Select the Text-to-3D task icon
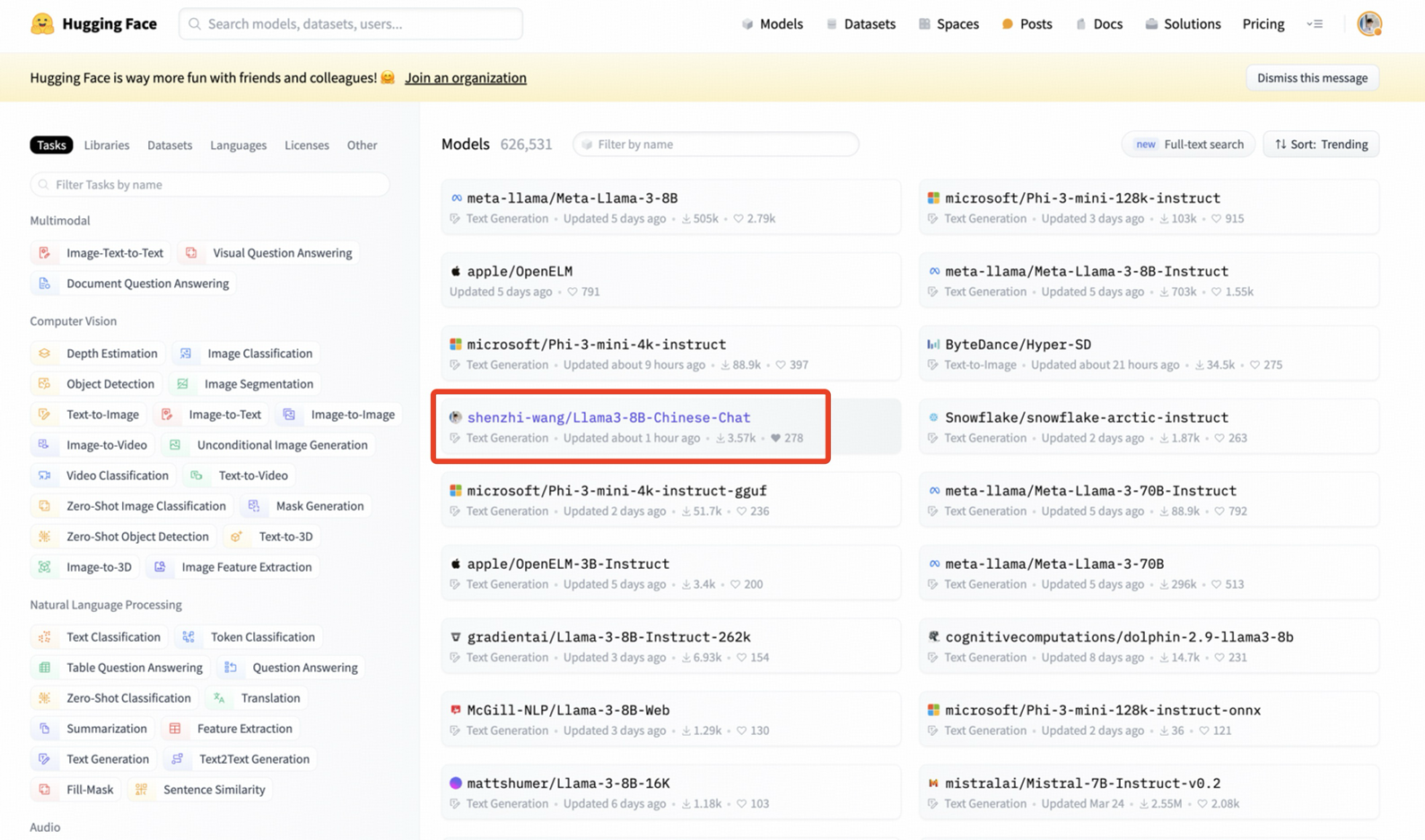Screen dimensions: 1425x840 [237, 537]
